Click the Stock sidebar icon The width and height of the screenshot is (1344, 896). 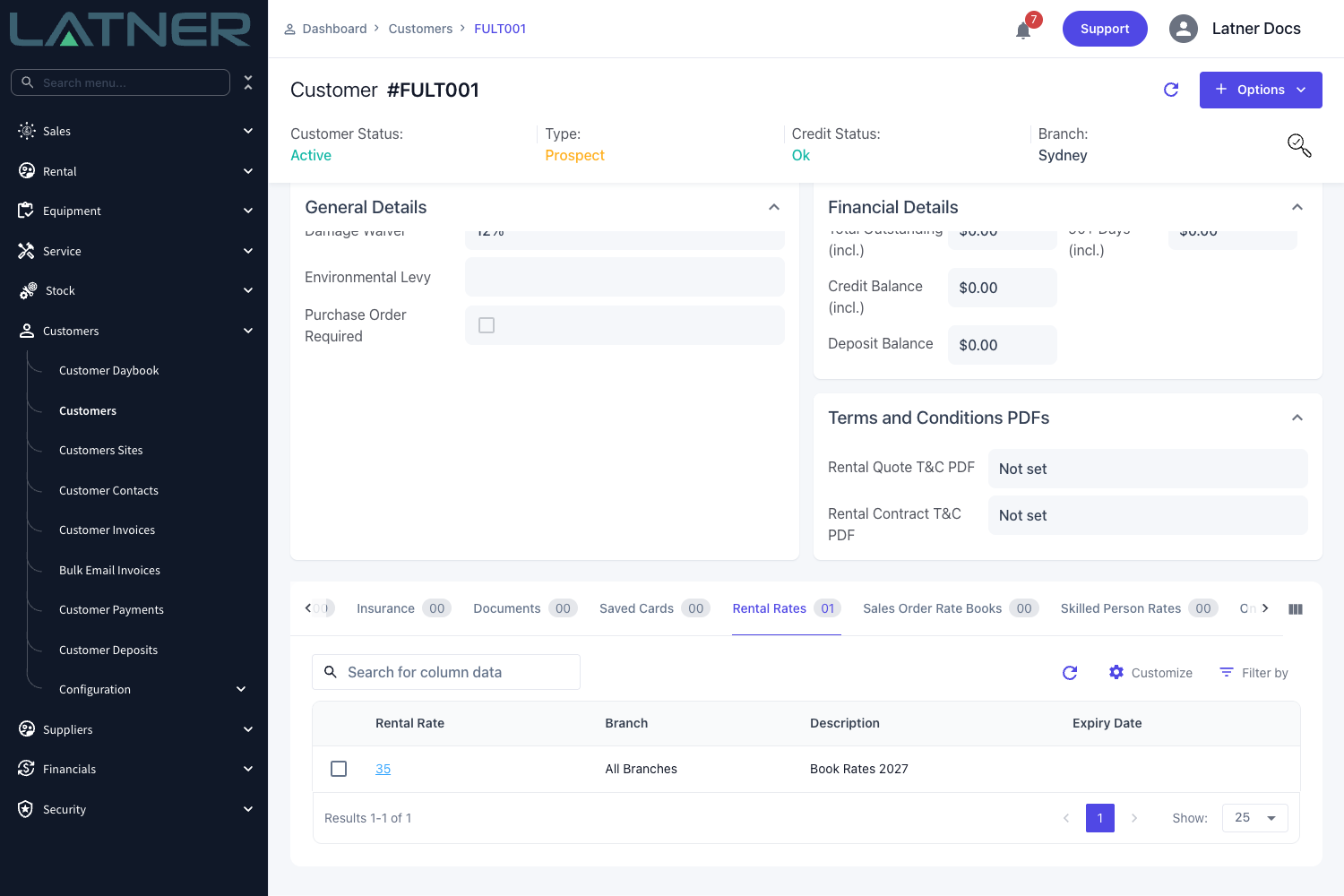coord(28,290)
